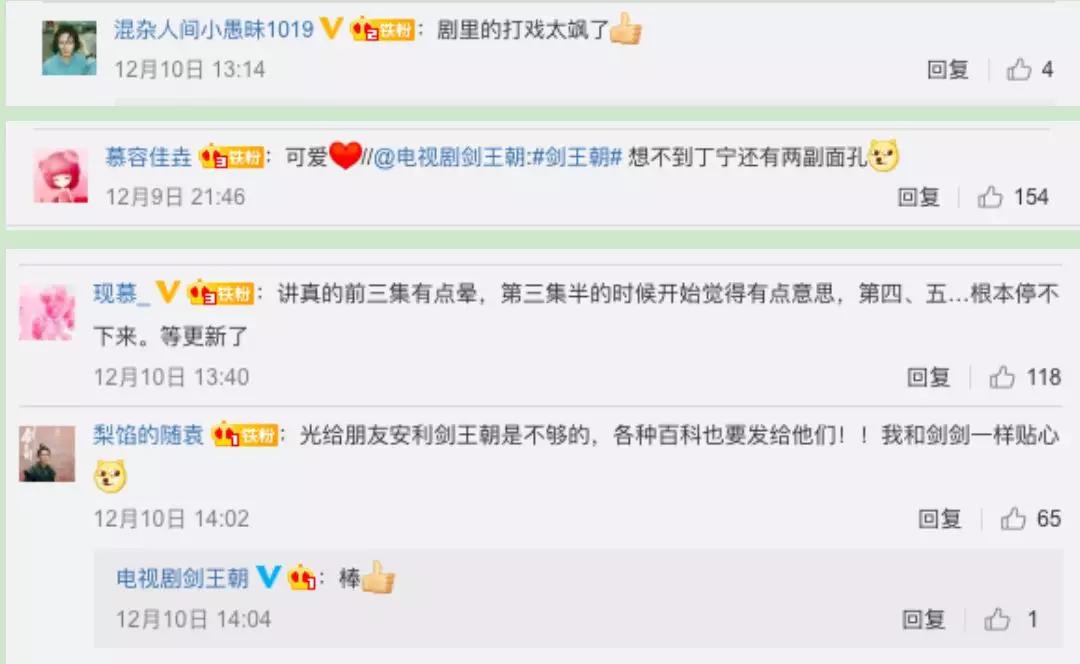Open the @电视剧剑王朝 mention link
The image size is (1080, 664).
click(x=450, y=157)
